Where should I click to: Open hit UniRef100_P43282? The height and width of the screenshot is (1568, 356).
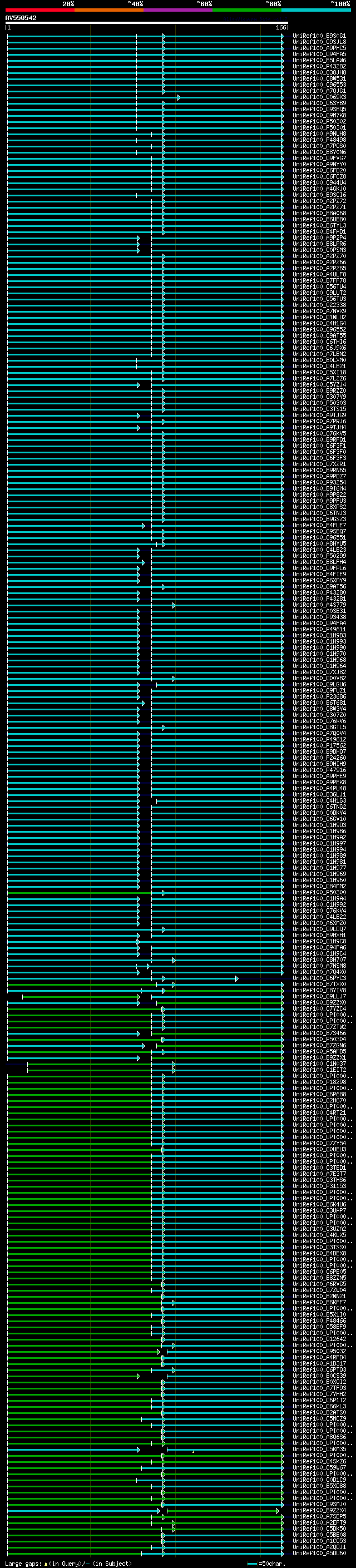[319, 66]
